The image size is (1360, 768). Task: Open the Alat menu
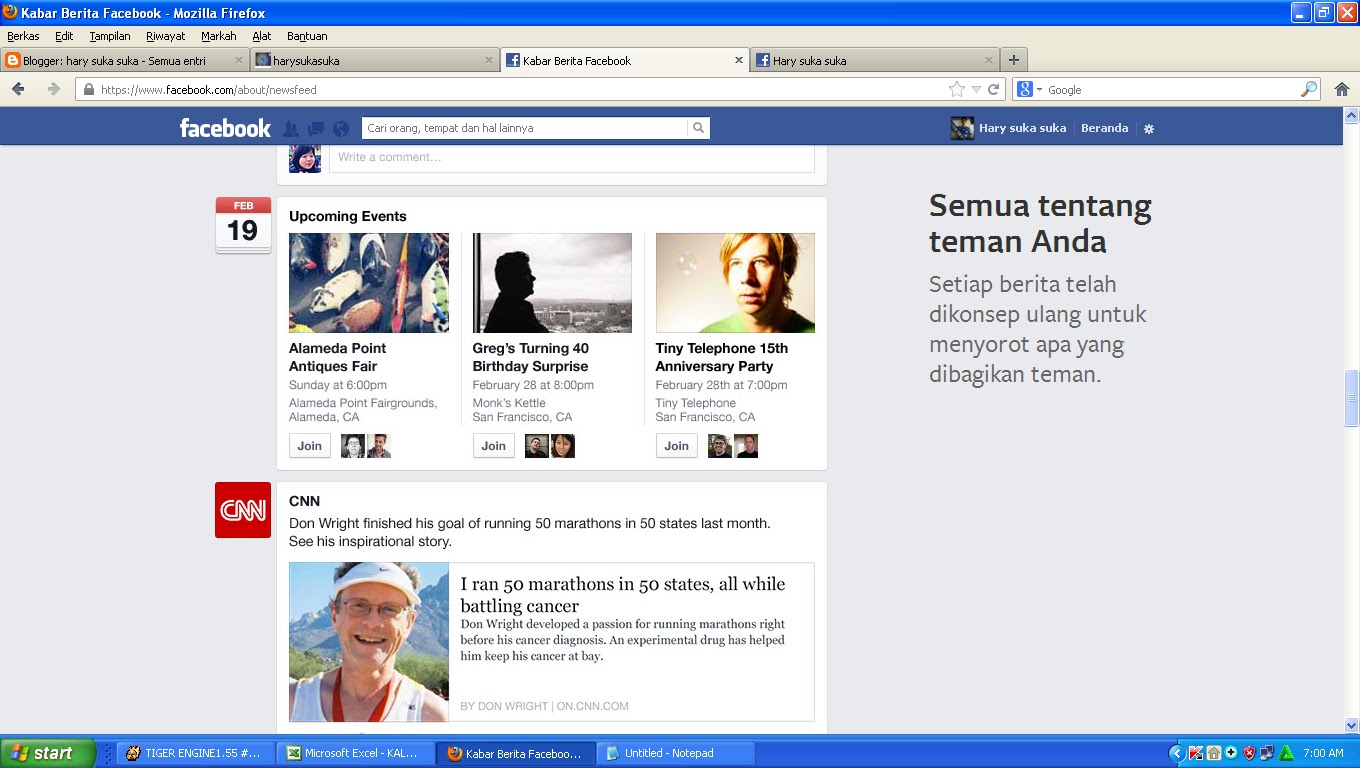pos(262,36)
